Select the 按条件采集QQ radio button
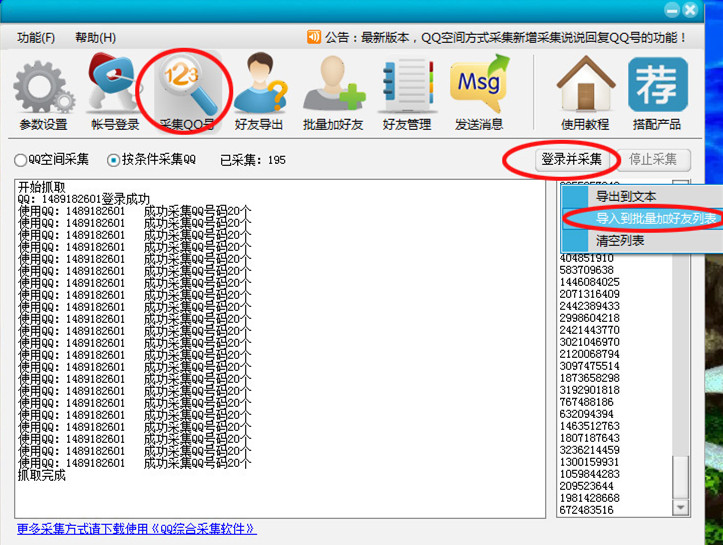This screenshot has width=723, height=545. pyautogui.click(x=113, y=160)
